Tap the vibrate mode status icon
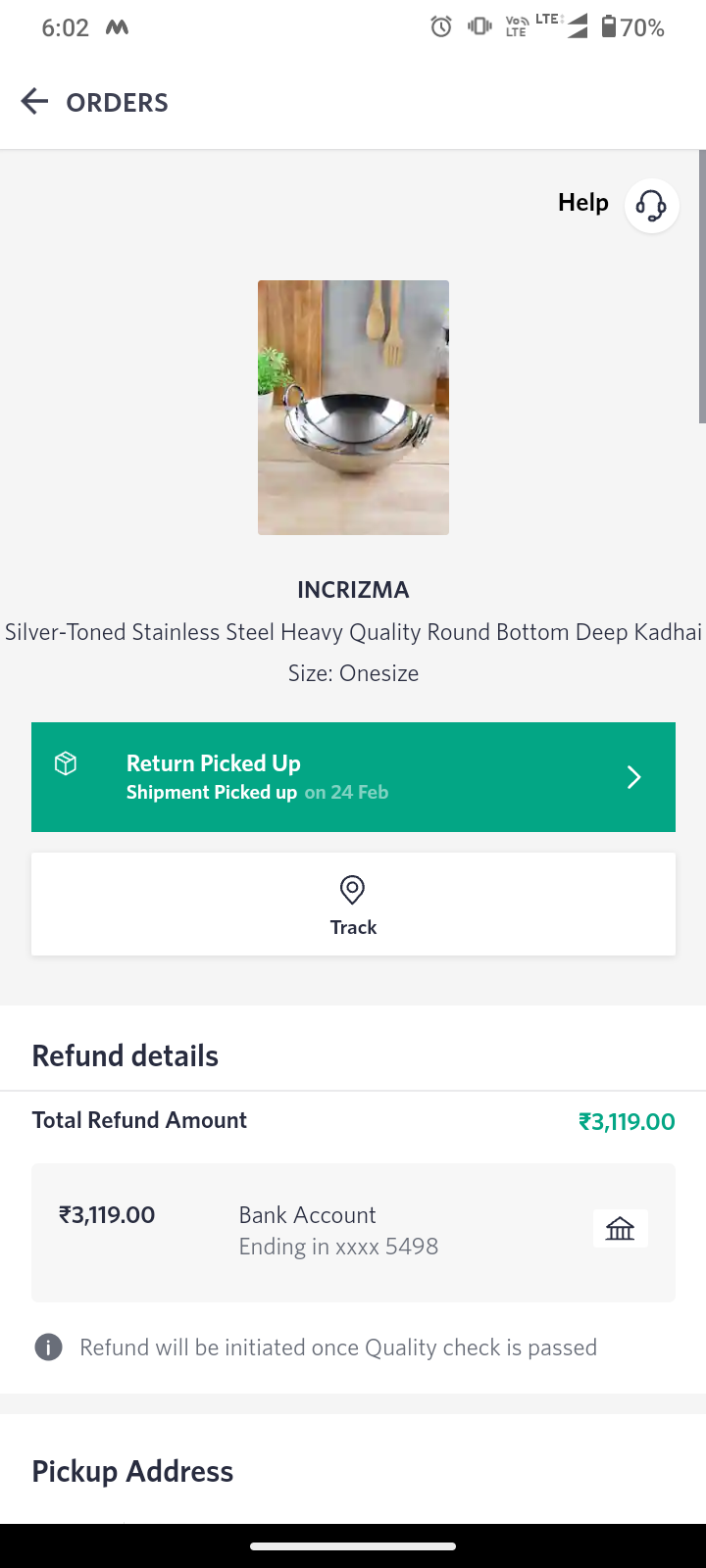The image size is (706, 1568). [479, 26]
